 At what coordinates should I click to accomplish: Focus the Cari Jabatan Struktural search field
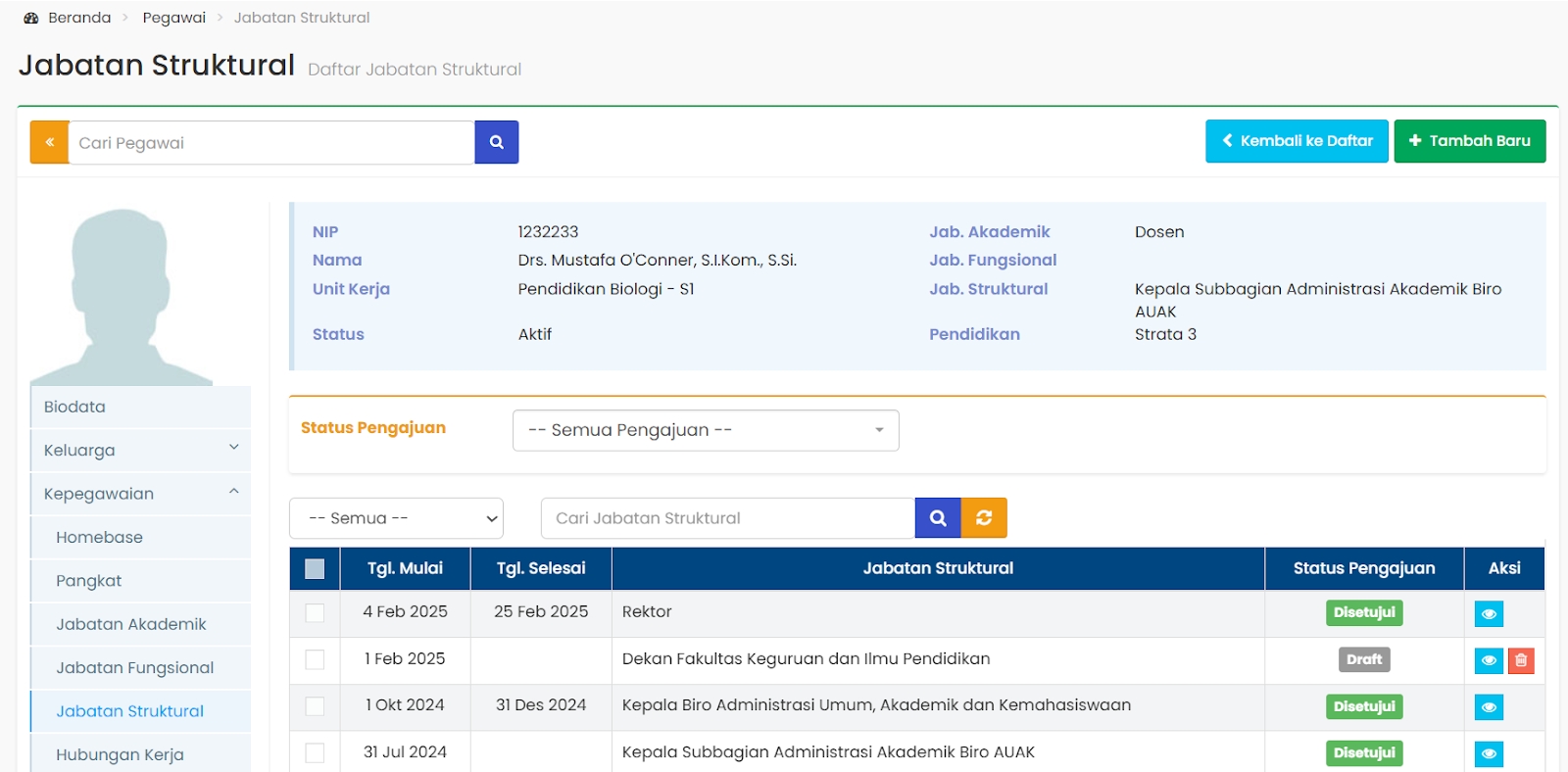point(727,518)
